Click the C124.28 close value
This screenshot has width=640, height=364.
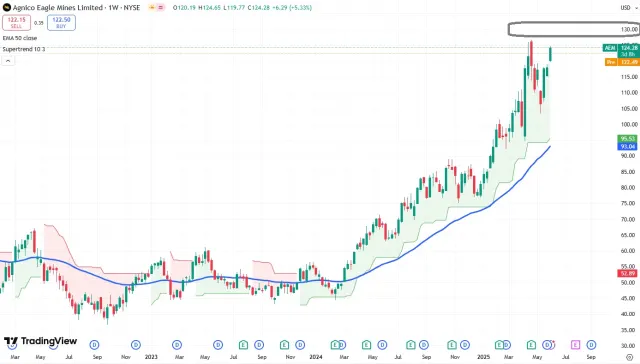[x=259, y=7]
